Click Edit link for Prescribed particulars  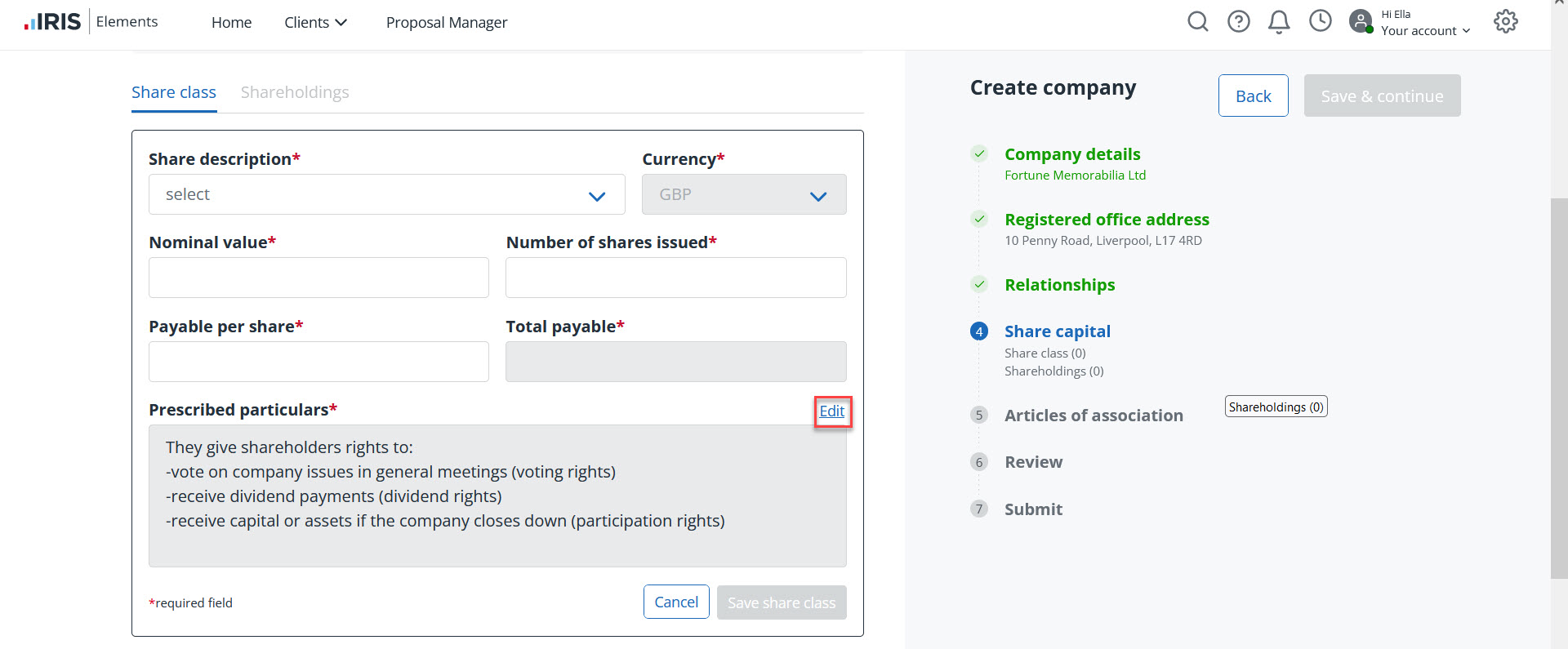tap(831, 411)
